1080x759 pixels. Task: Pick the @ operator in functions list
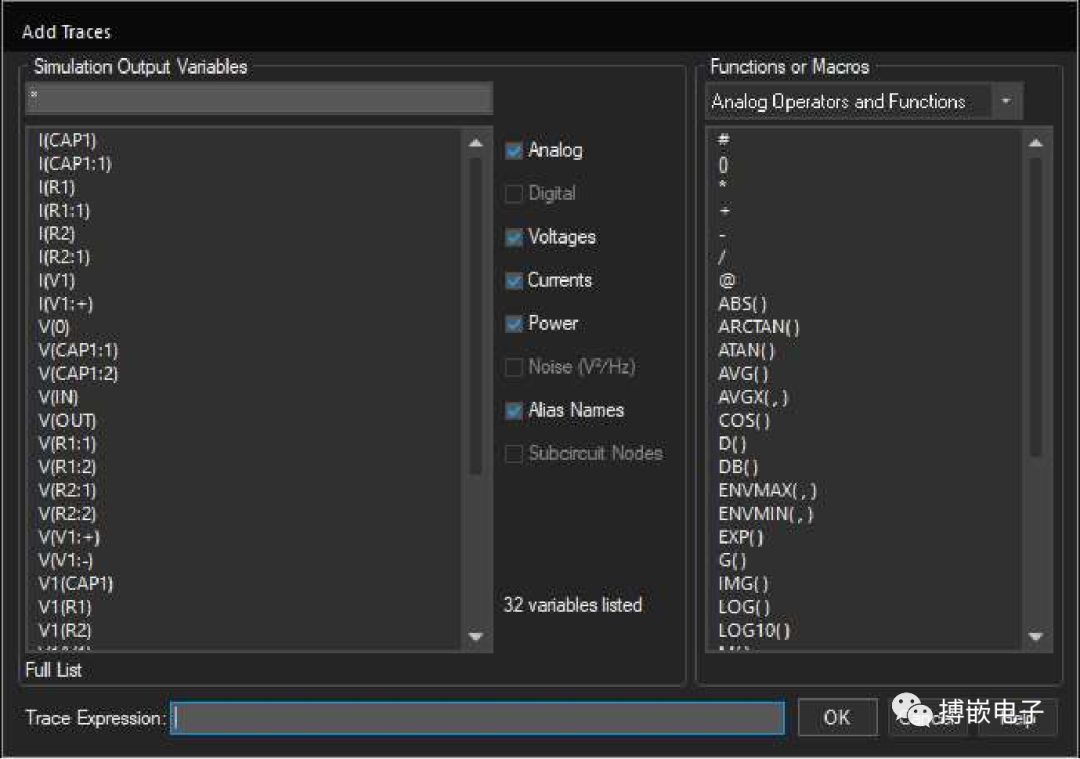(727, 281)
